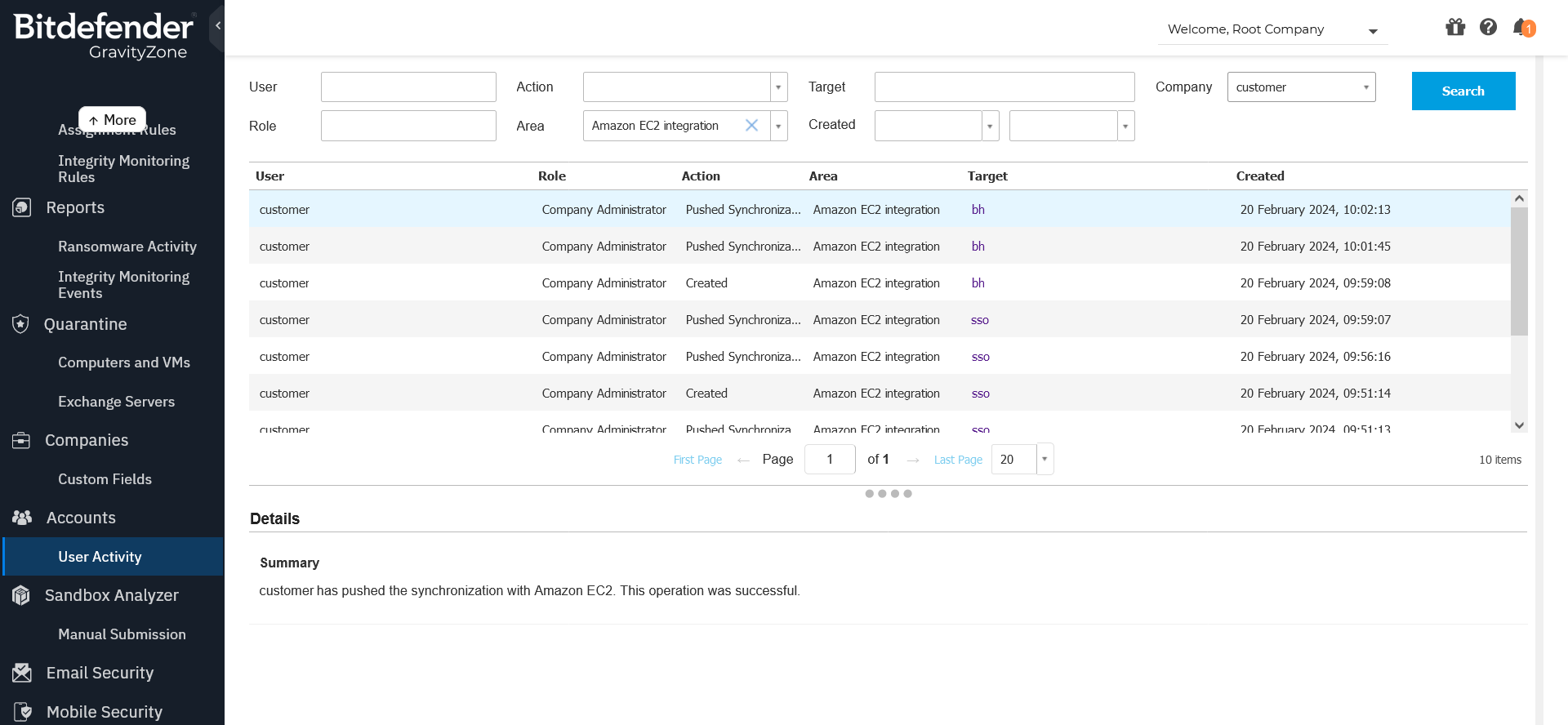Focus the page number field

[830, 460]
